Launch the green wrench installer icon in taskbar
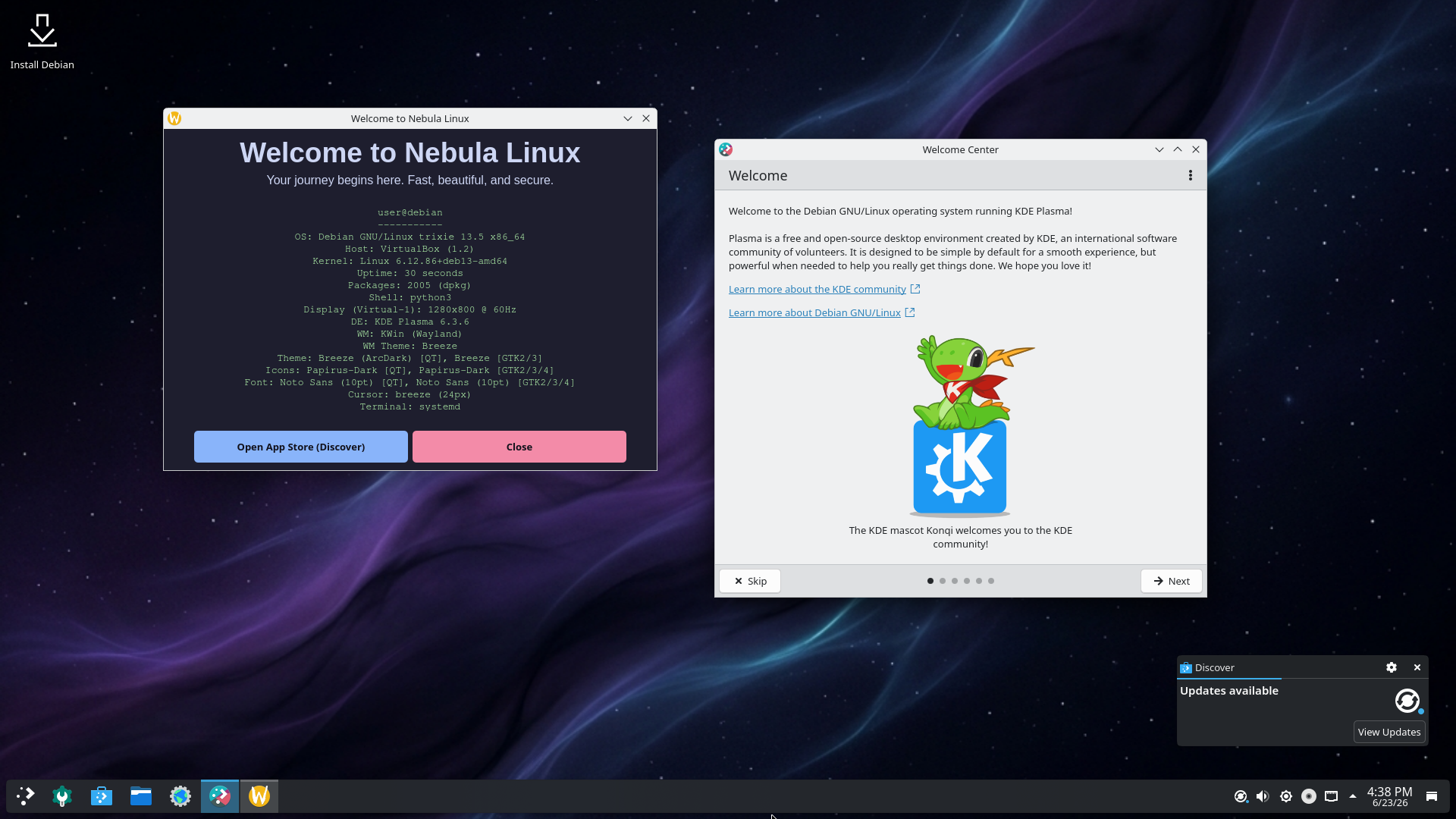This screenshot has height=819, width=1456. coord(62,795)
